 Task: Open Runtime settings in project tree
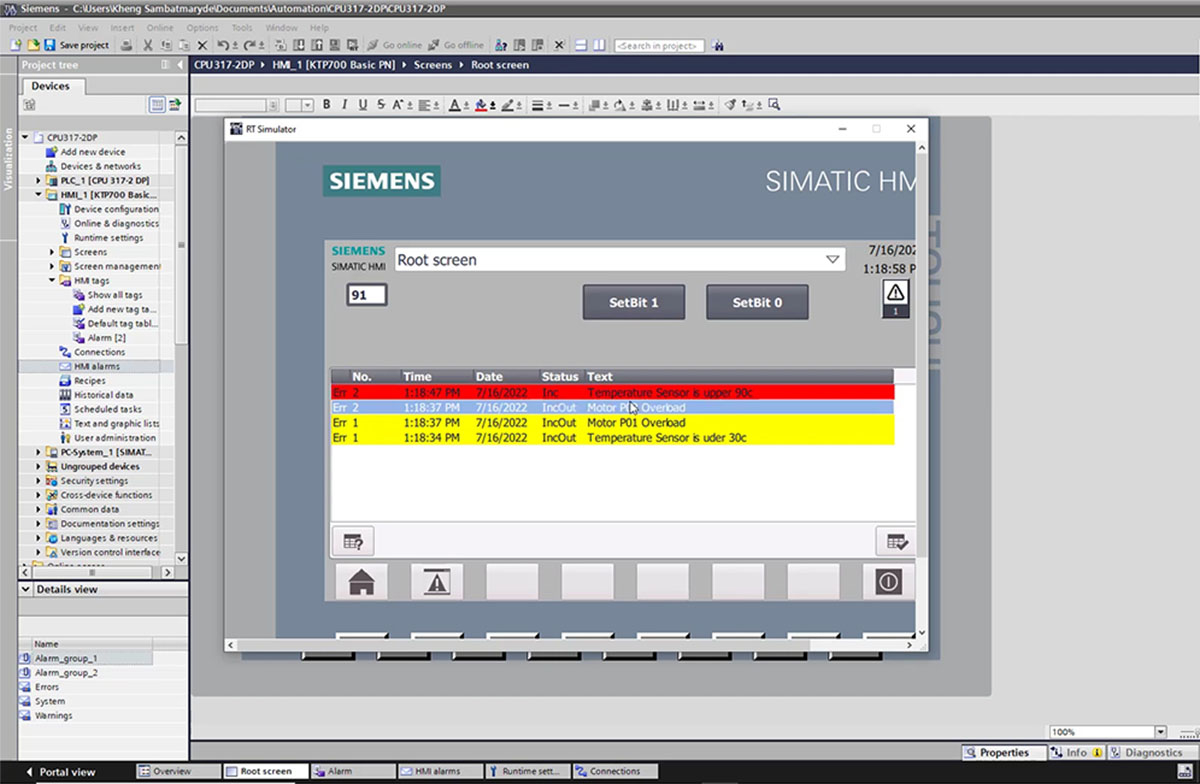(108, 238)
